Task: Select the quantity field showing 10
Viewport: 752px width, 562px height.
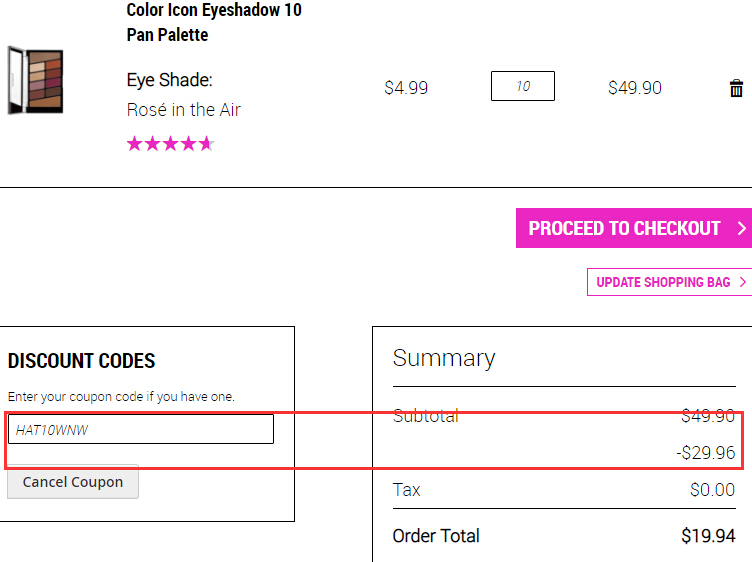Action: click(523, 86)
